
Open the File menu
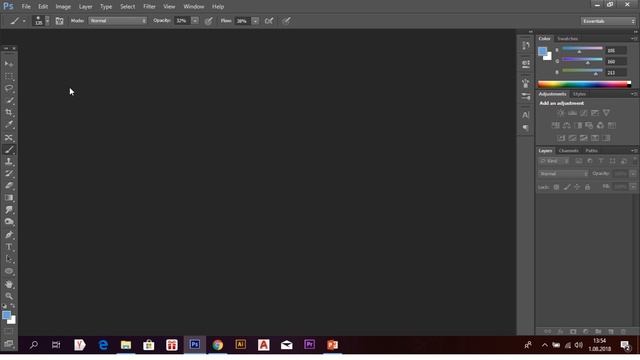26,7
